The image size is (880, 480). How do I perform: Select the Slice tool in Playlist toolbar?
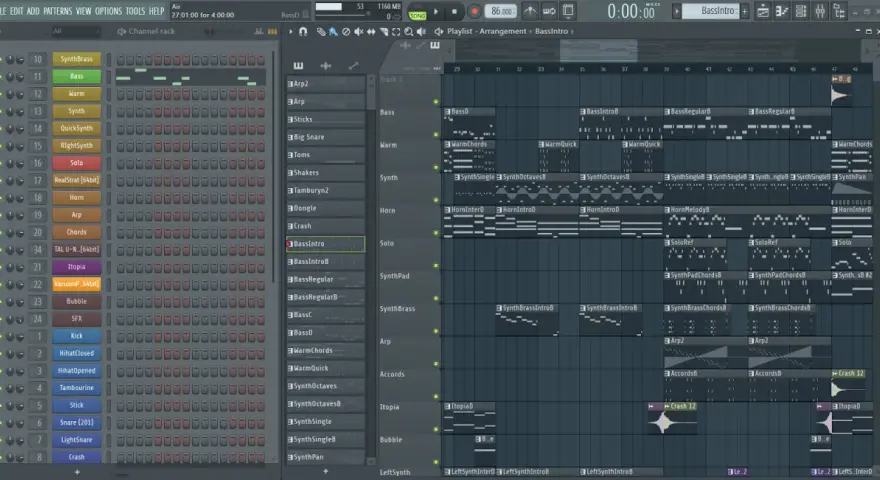pyautogui.click(x=384, y=32)
